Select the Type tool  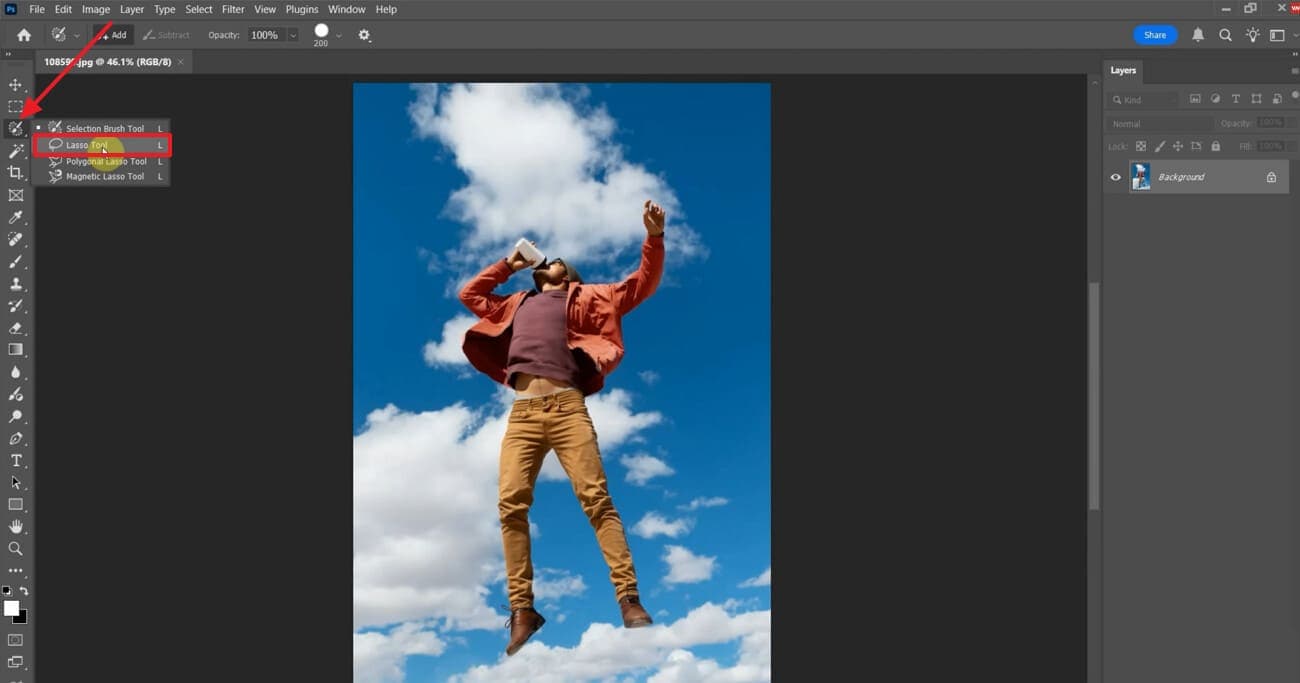16,460
